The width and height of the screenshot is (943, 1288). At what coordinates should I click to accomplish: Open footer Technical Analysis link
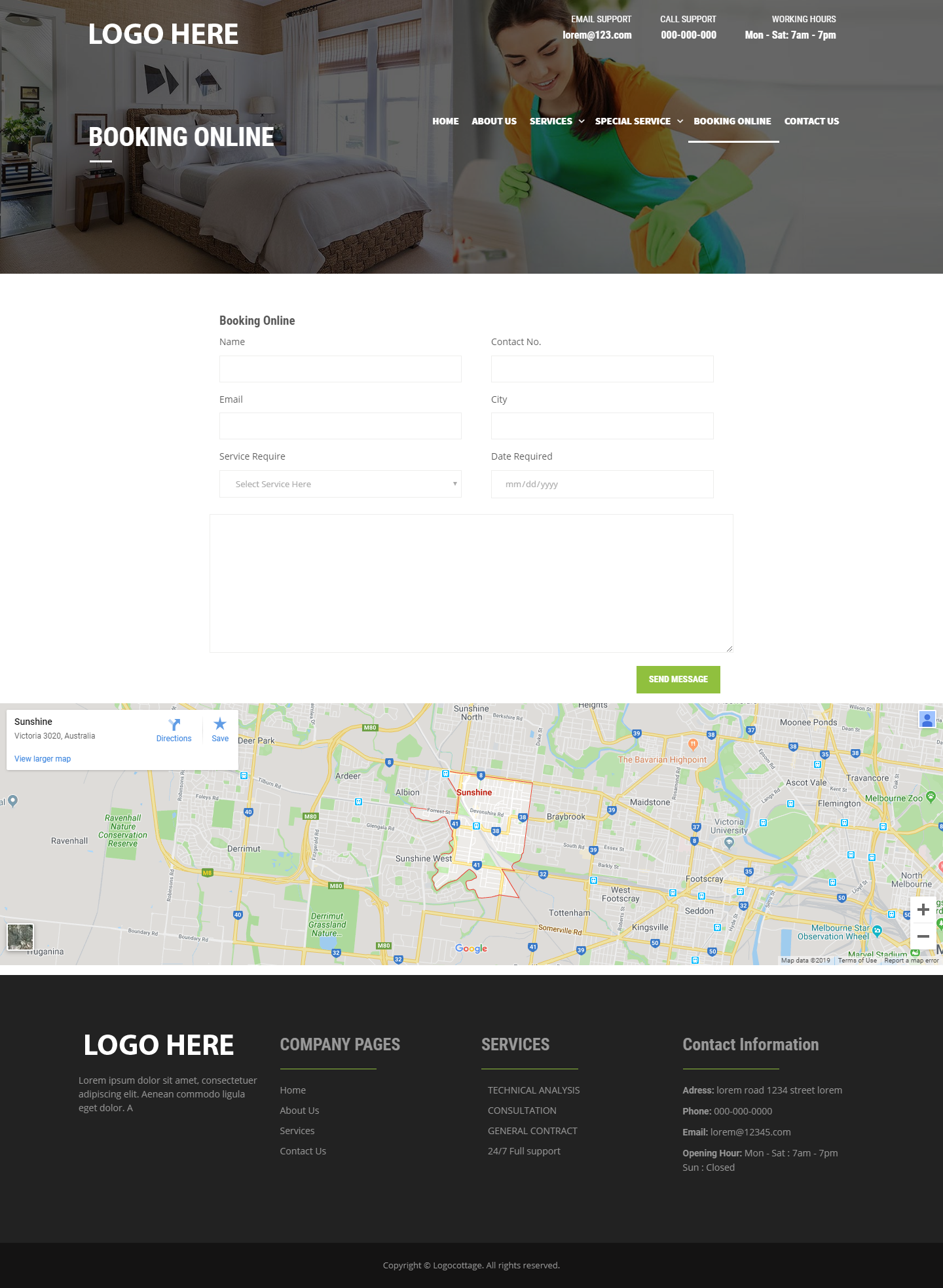(x=534, y=1090)
